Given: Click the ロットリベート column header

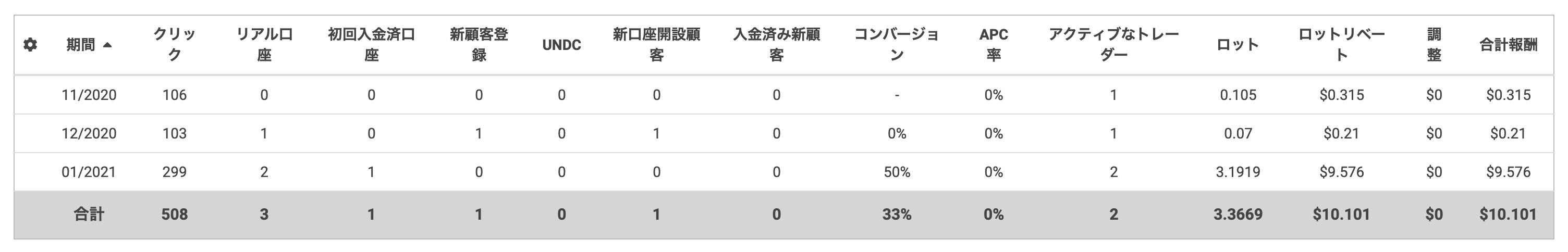Looking at the screenshot, I should [x=1341, y=45].
